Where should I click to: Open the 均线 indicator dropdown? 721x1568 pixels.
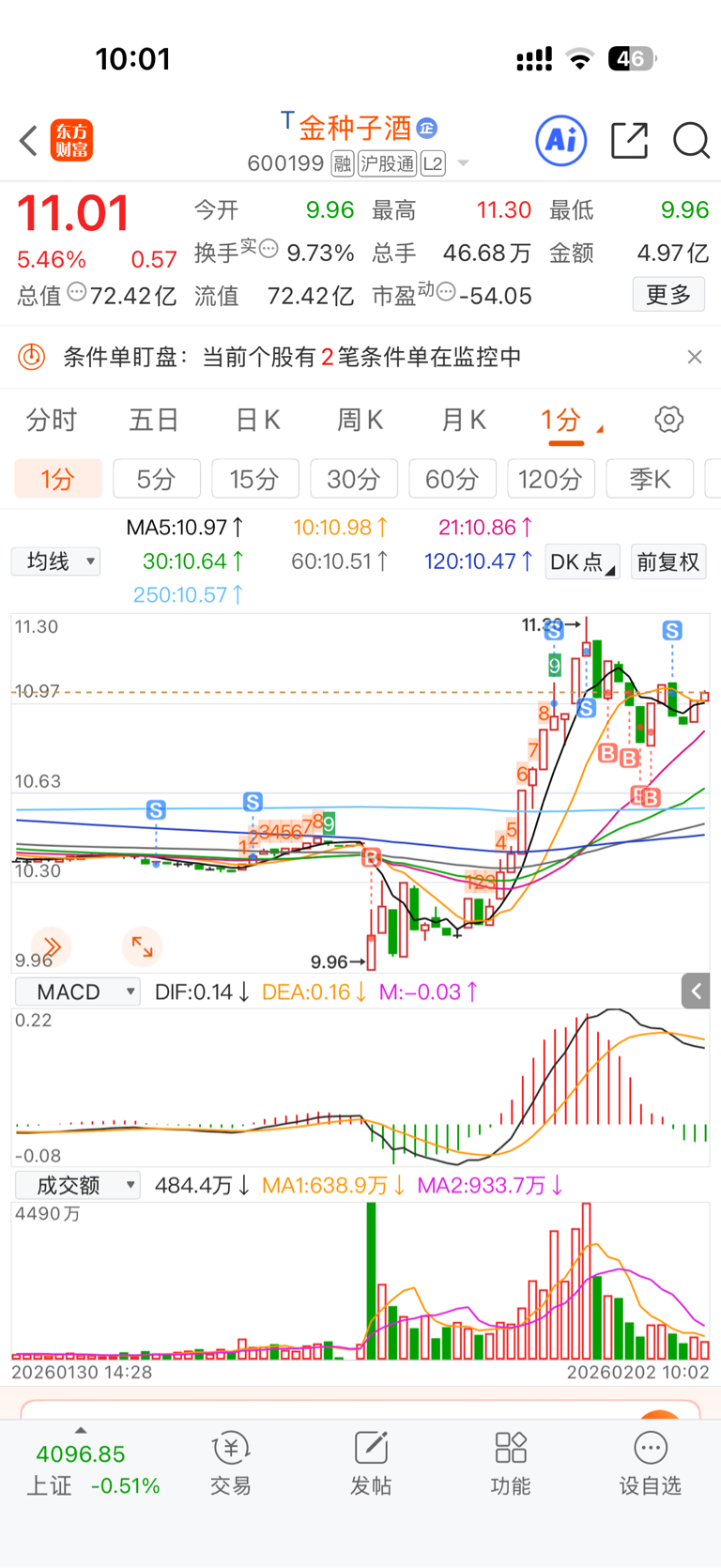56,561
